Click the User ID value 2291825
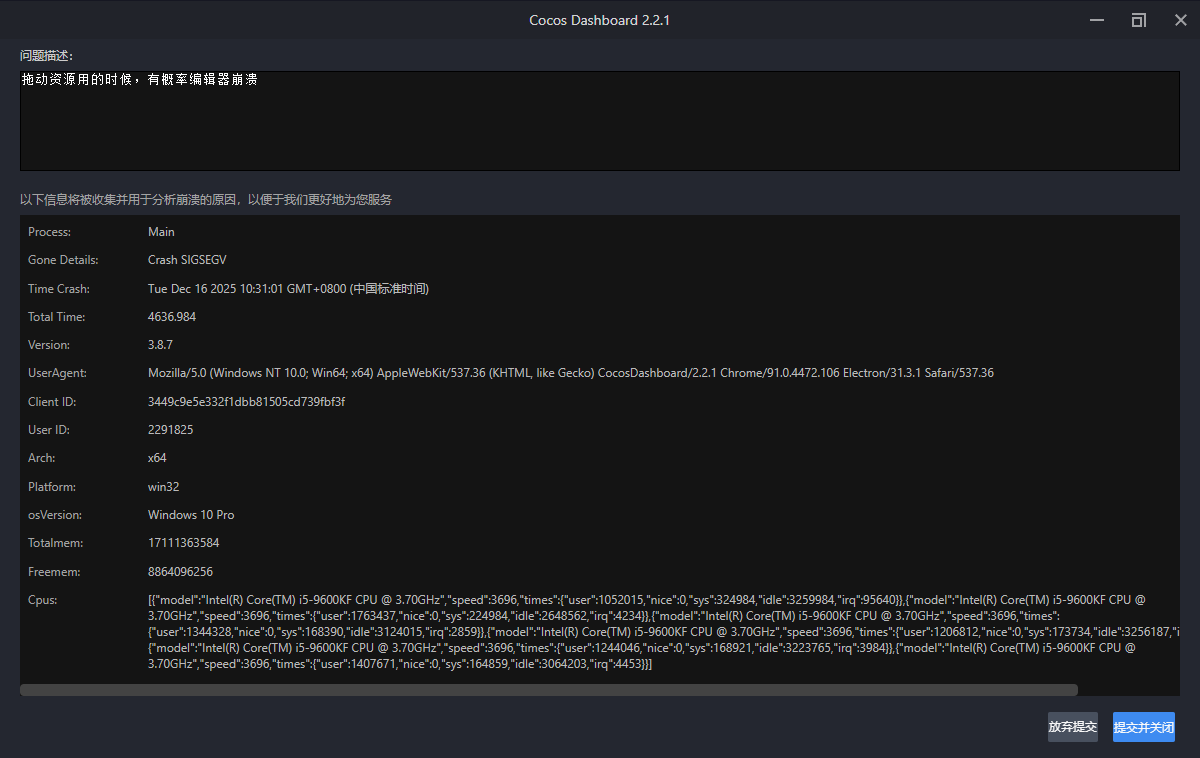 click(x=170, y=430)
